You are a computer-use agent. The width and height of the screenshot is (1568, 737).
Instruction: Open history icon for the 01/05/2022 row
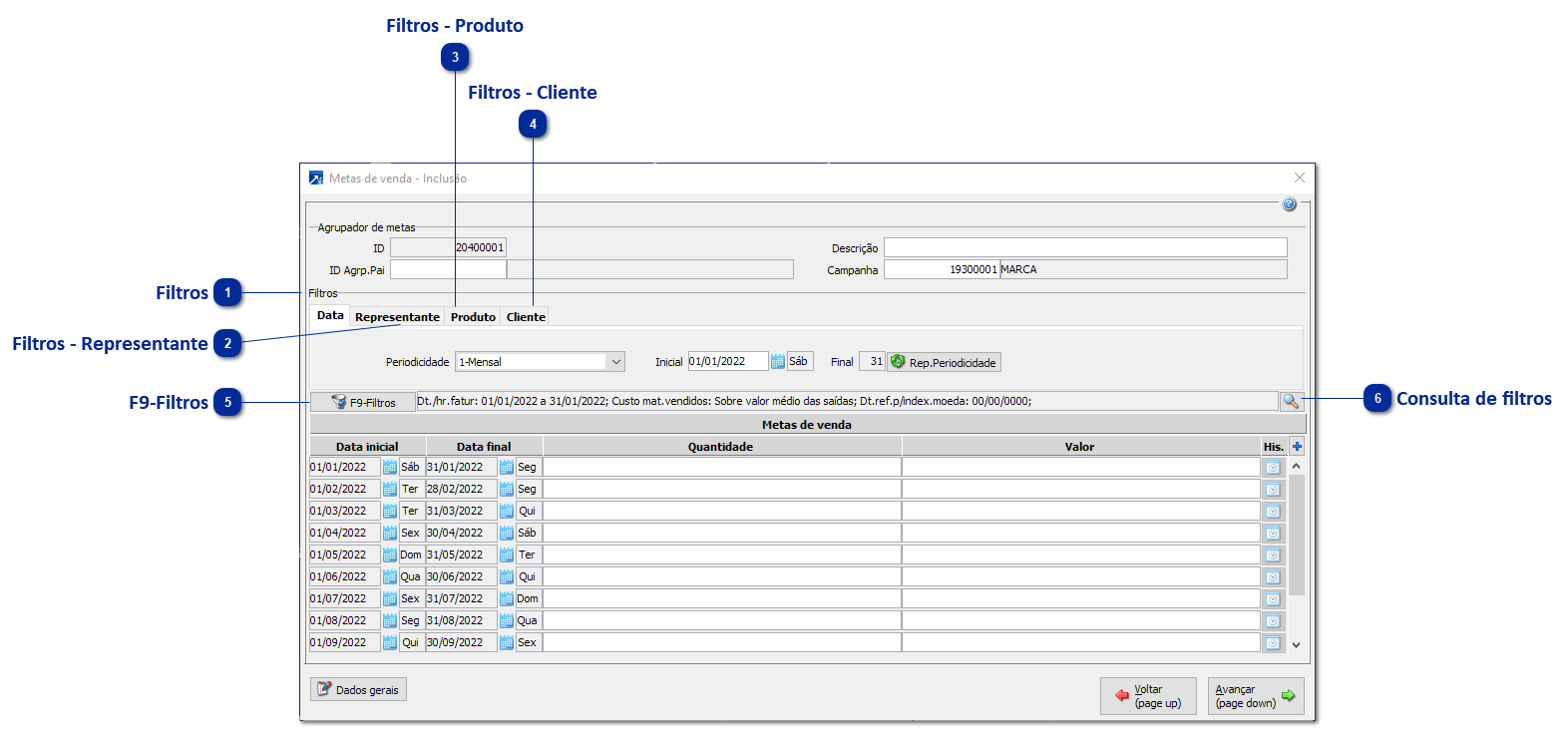pos(1273,554)
